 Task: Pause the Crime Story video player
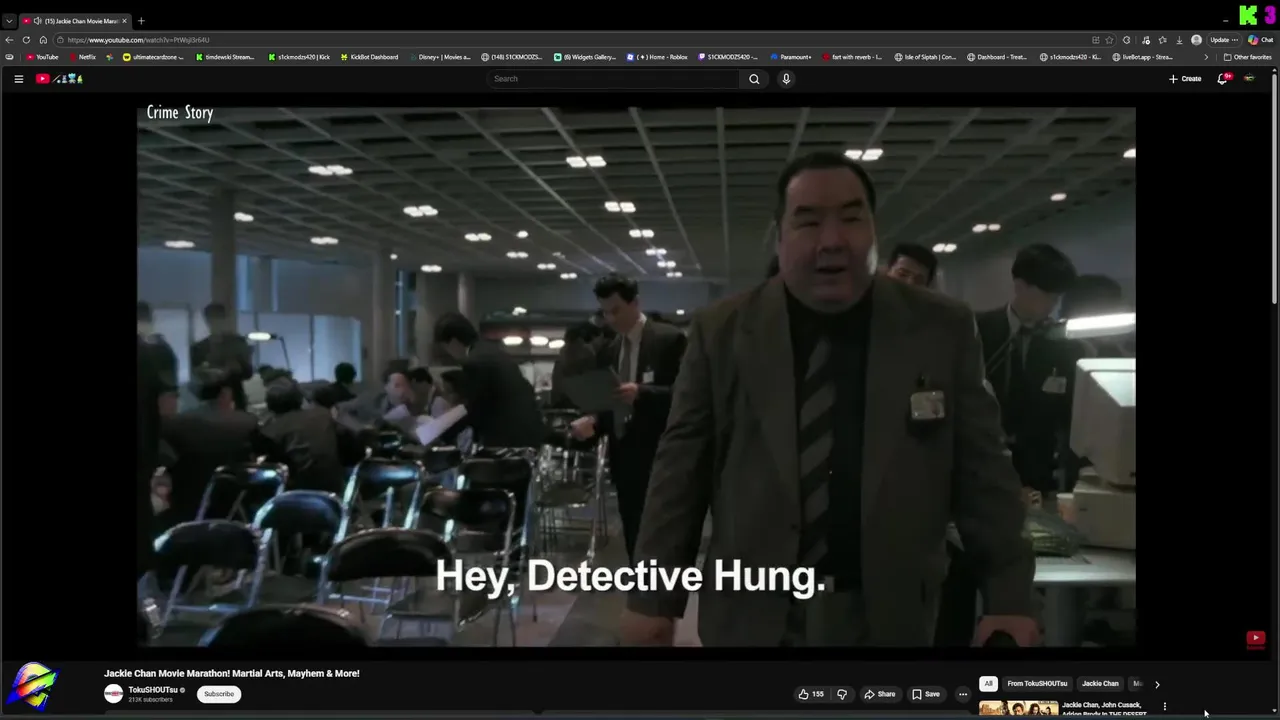[636, 376]
